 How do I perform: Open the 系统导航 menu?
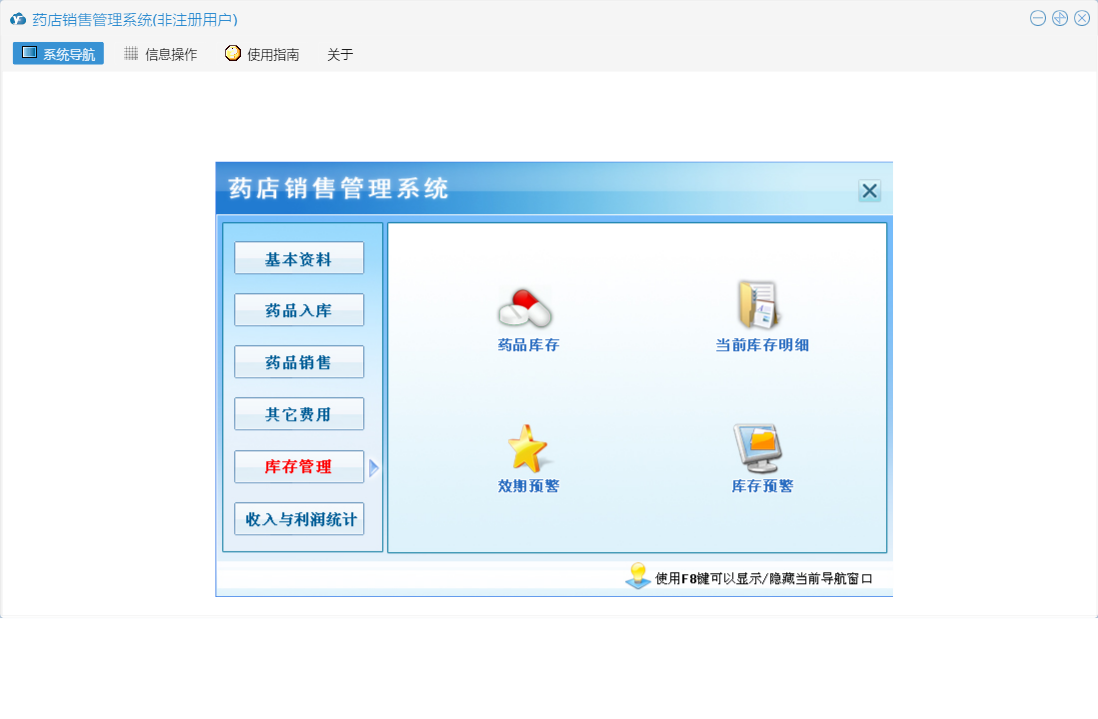pyautogui.click(x=58, y=53)
